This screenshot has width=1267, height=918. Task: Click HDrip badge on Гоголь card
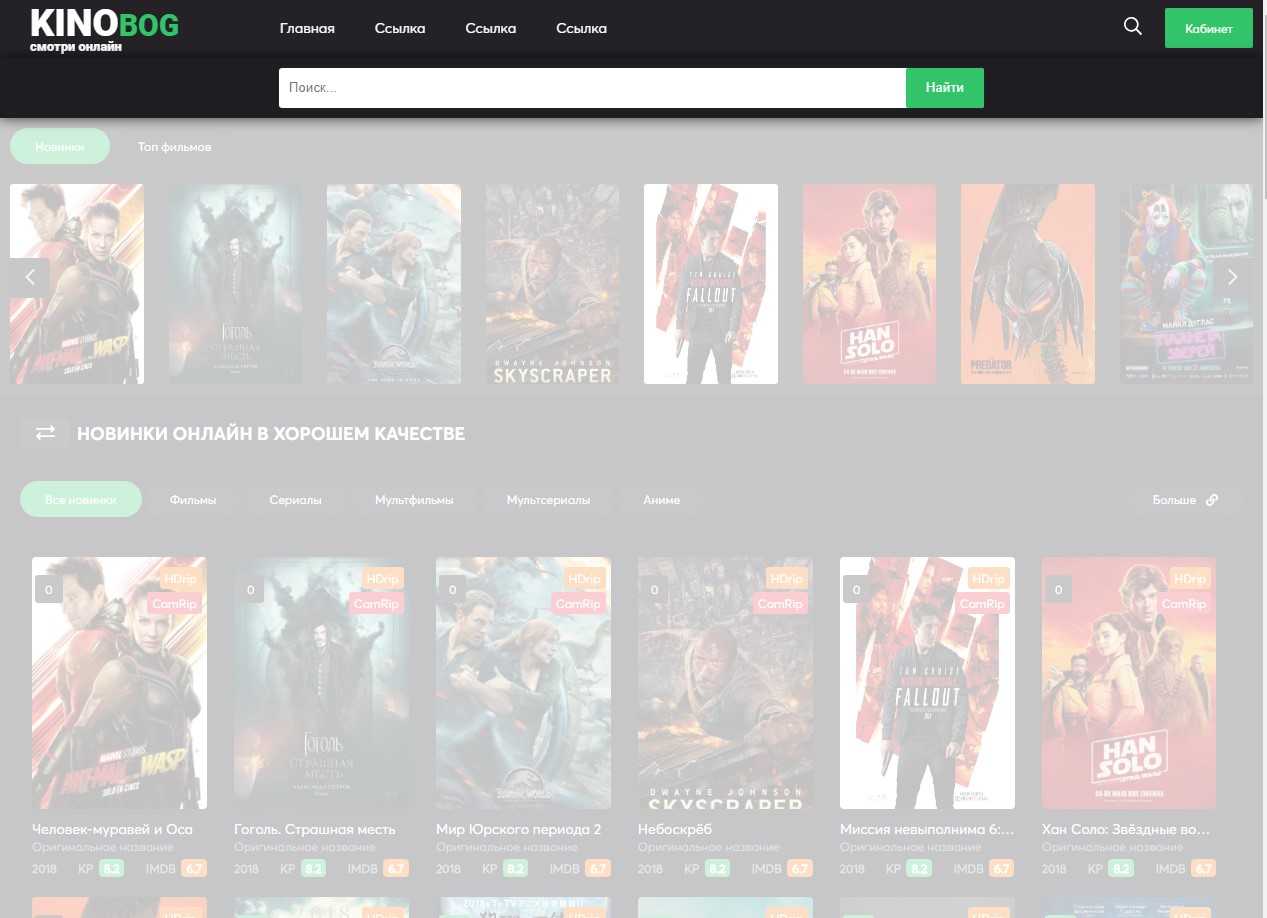click(382, 579)
